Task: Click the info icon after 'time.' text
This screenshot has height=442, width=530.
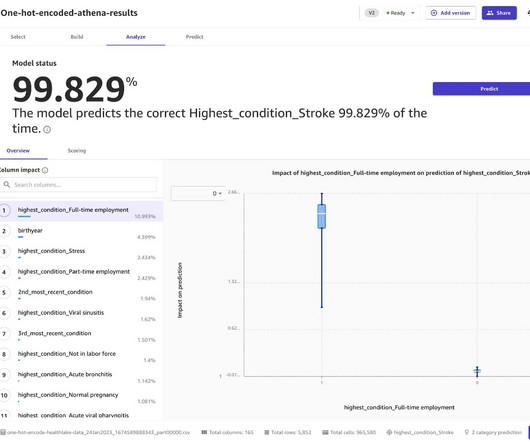Action: tap(47, 129)
